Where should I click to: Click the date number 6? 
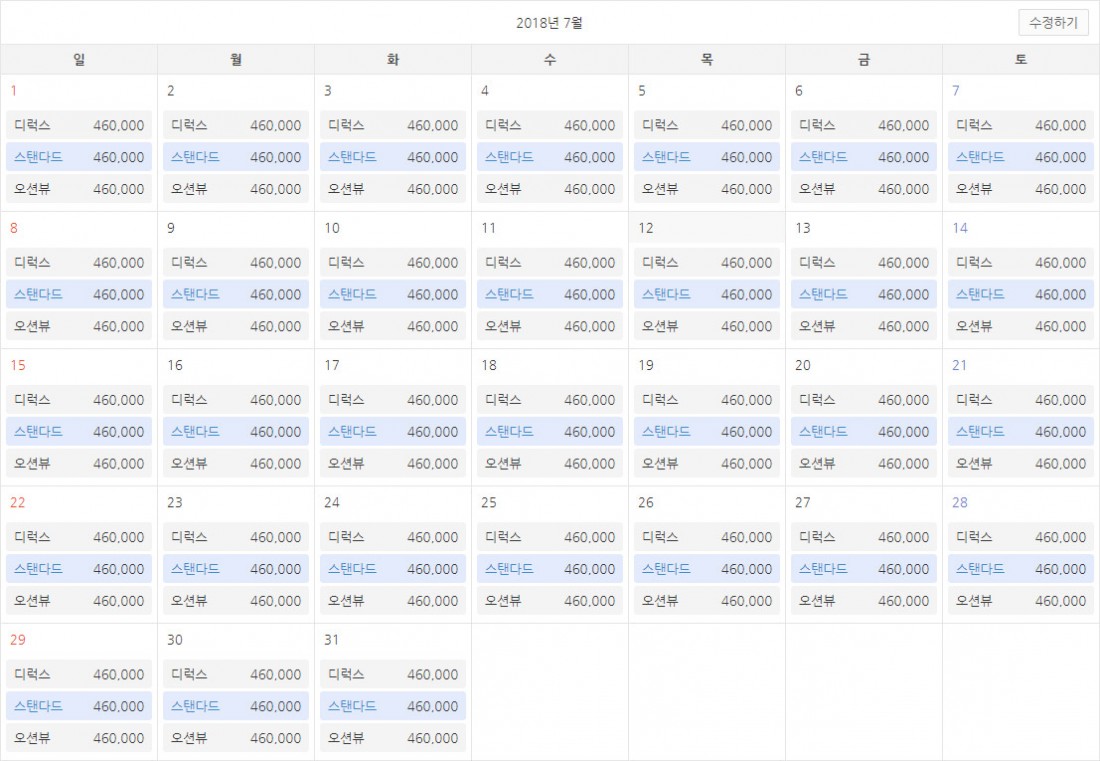799,90
